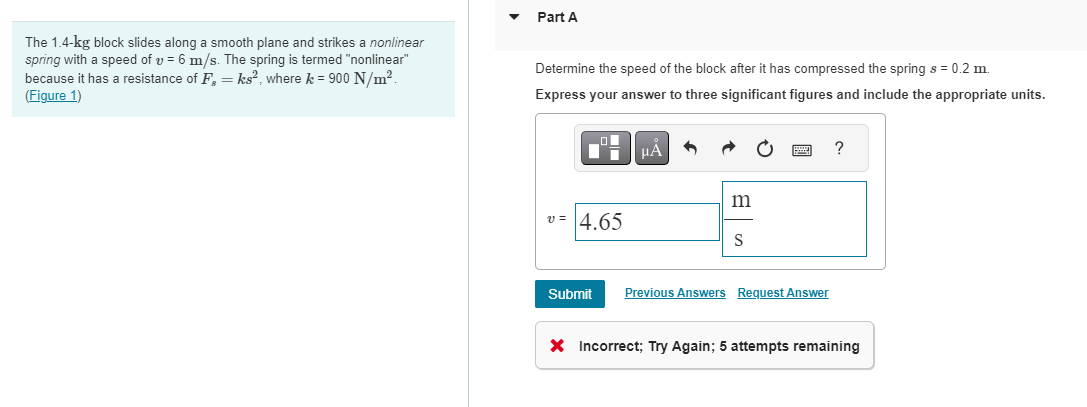Click the red incorrect X mark
Image resolution: width=1087 pixels, height=407 pixels.
[x=557, y=345]
